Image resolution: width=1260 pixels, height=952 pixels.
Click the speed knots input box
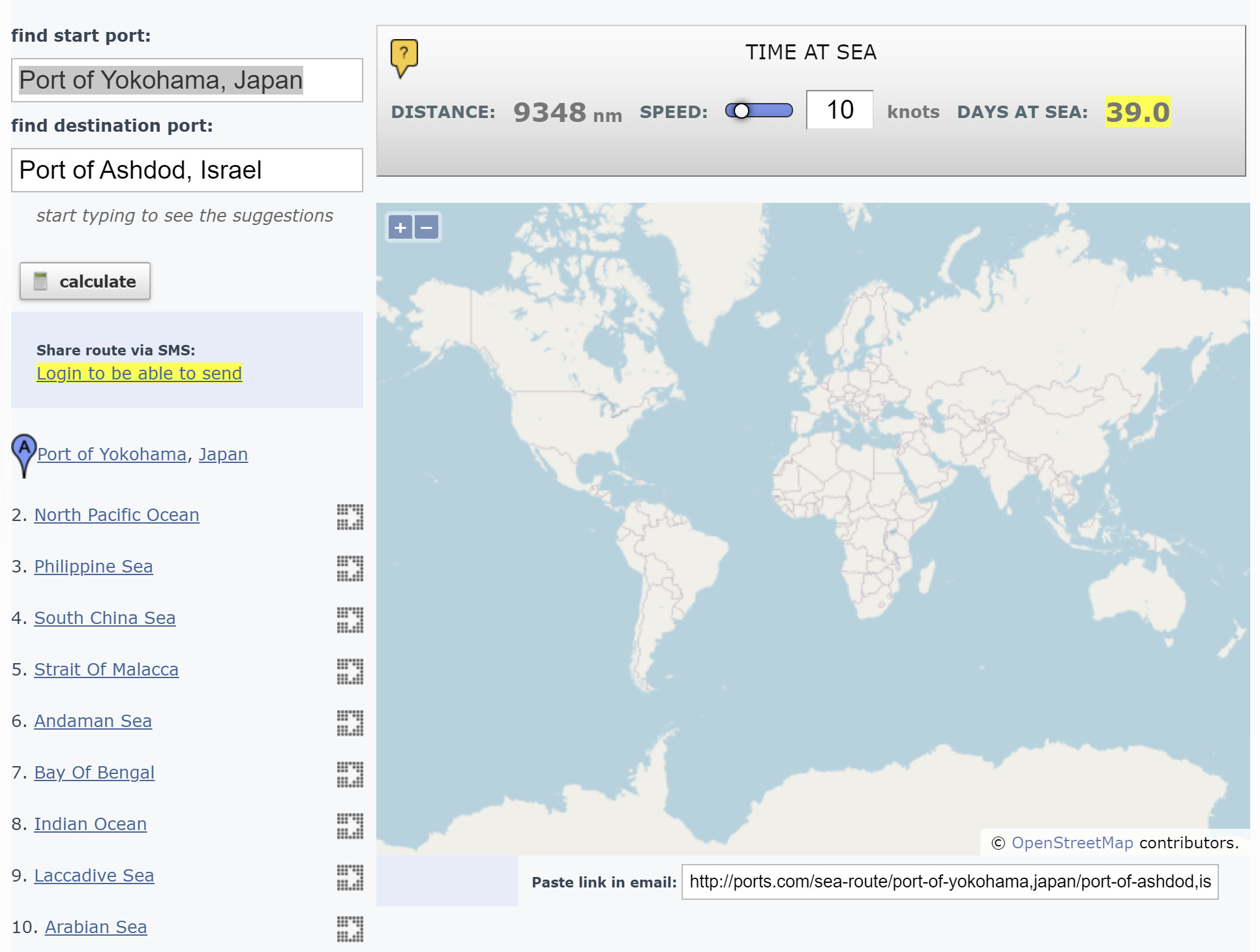pyautogui.click(x=839, y=110)
